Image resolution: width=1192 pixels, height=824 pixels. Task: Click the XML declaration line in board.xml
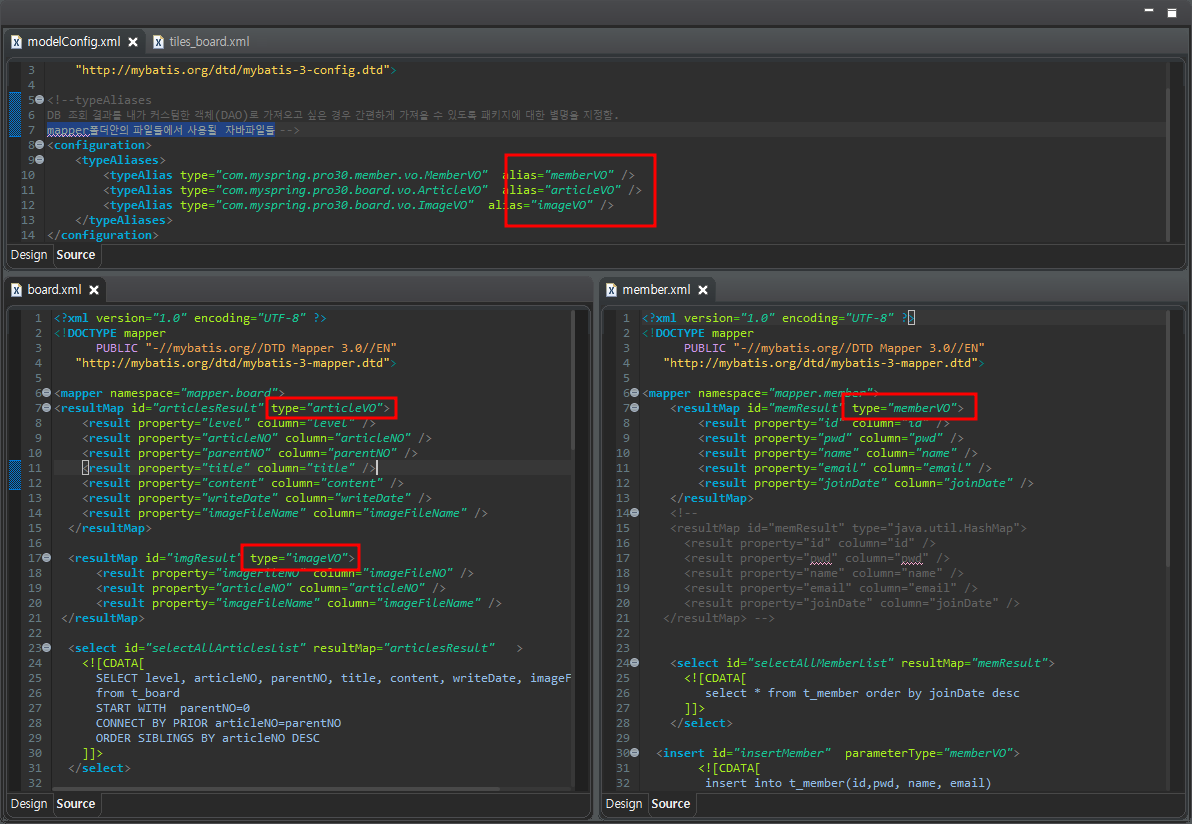190,318
